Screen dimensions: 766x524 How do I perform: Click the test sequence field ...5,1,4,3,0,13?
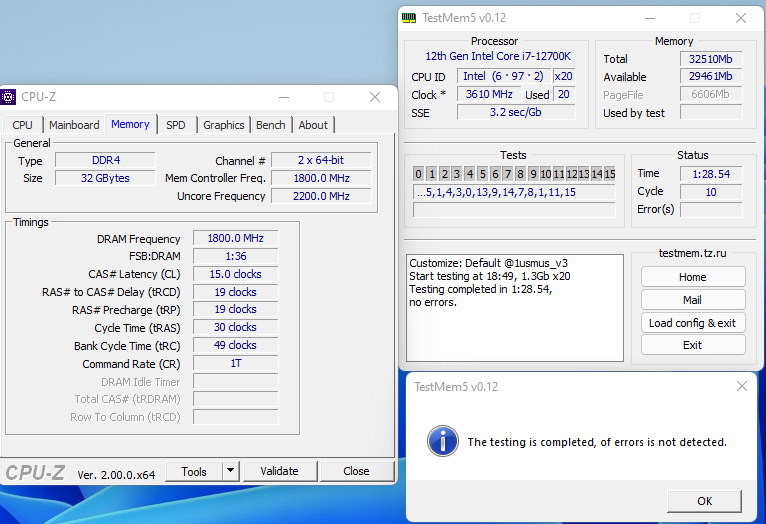514,192
